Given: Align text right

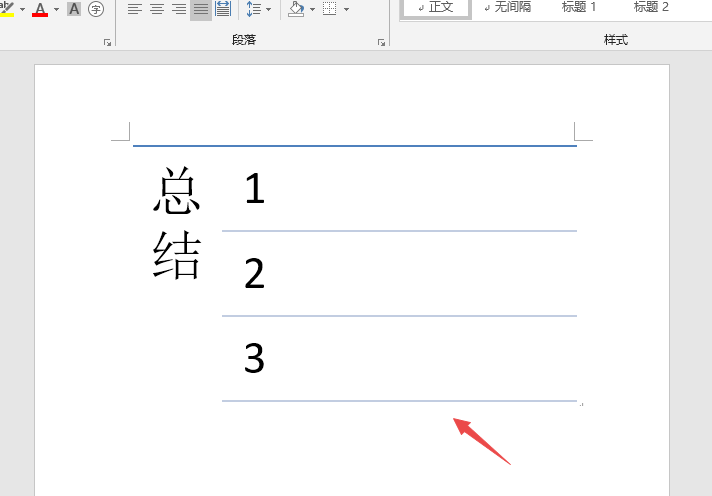Looking at the screenshot, I should [179, 9].
